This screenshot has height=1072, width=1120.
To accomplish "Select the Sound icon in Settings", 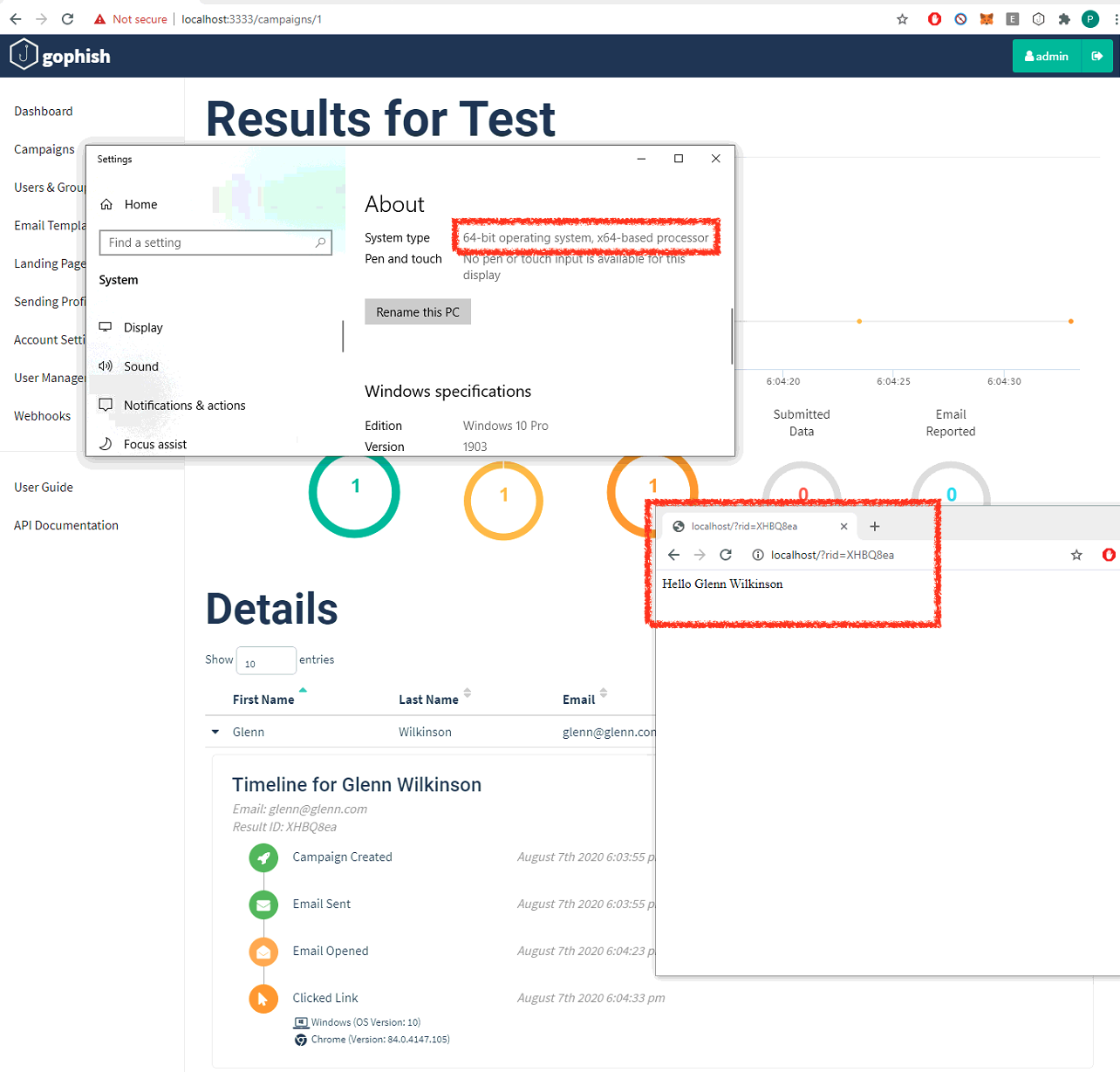I will (x=106, y=366).
